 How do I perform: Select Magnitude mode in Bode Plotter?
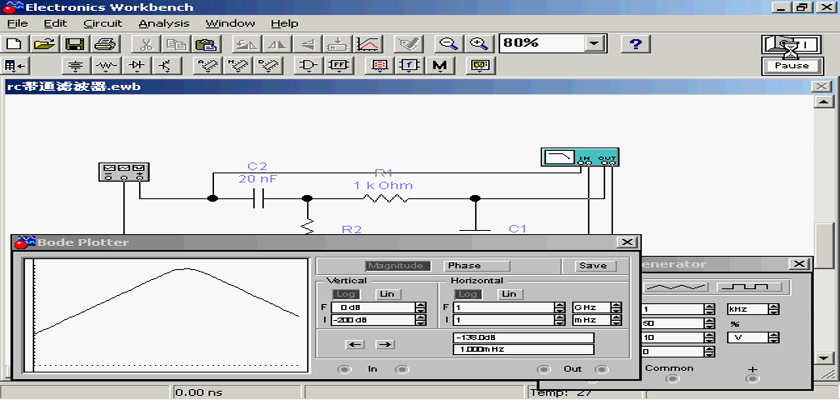pyautogui.click(x=399, y=266)
